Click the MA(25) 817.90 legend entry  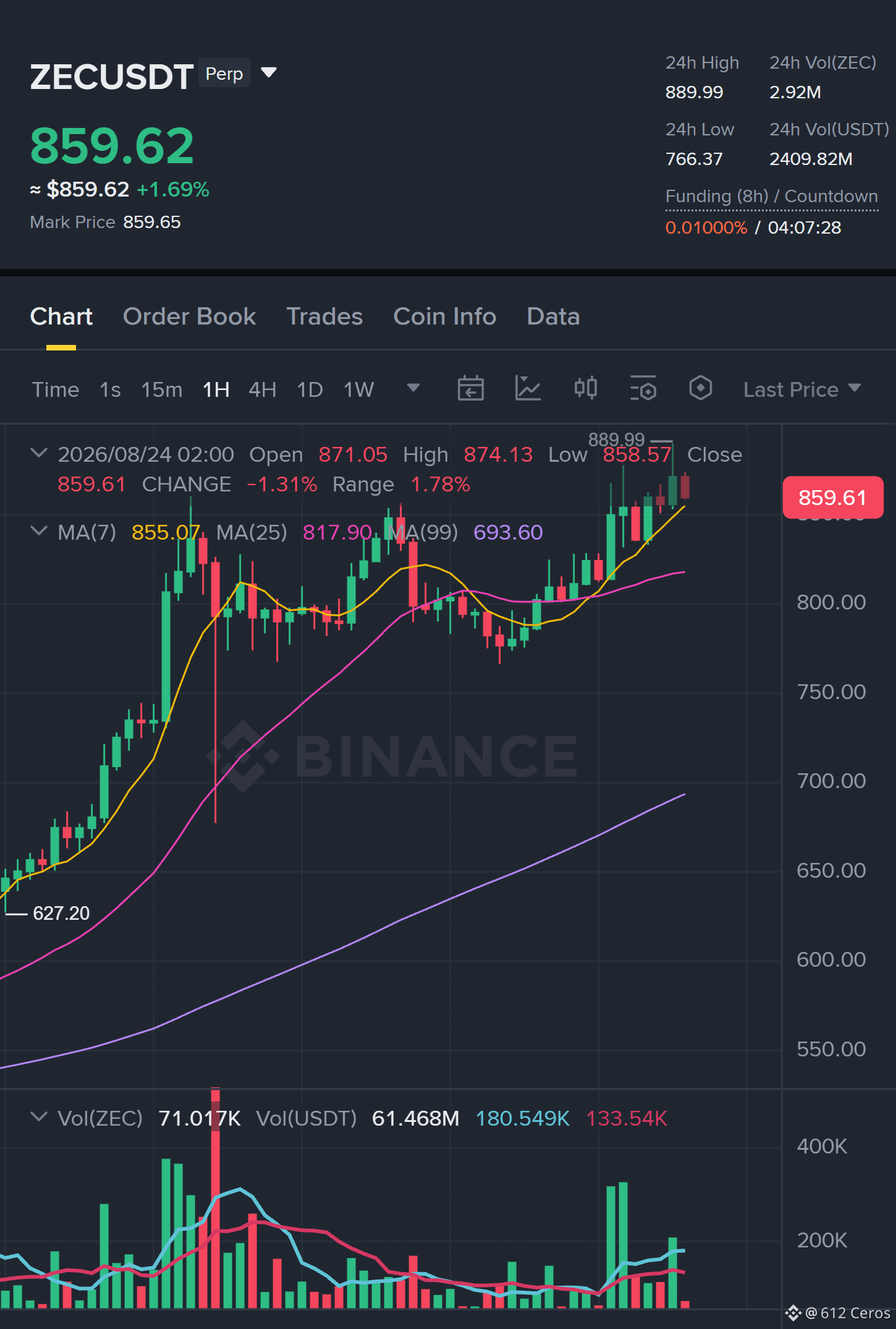pos(294,532)
